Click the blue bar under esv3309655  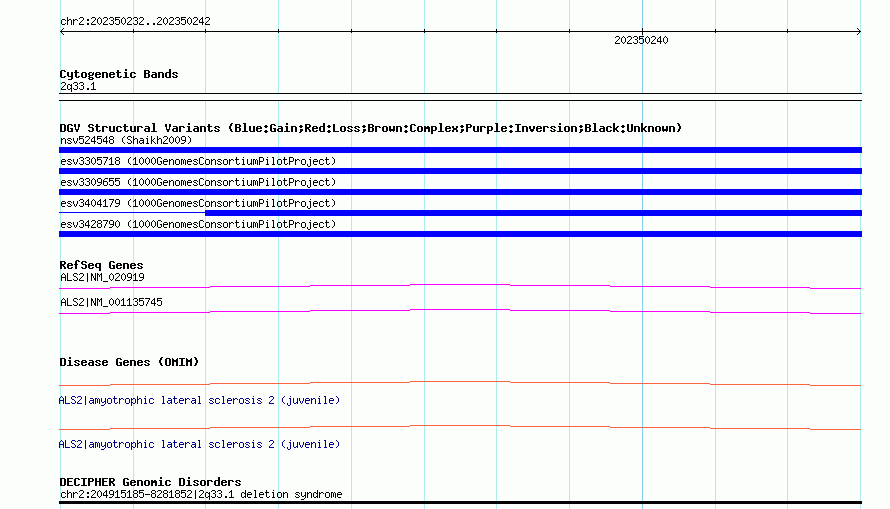coord(460,192)
